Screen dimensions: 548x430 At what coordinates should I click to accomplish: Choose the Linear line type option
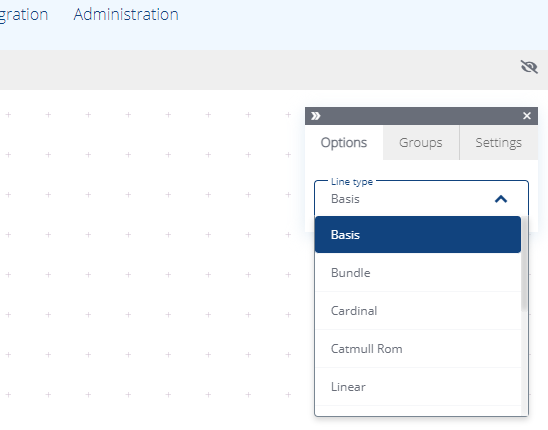418,387
